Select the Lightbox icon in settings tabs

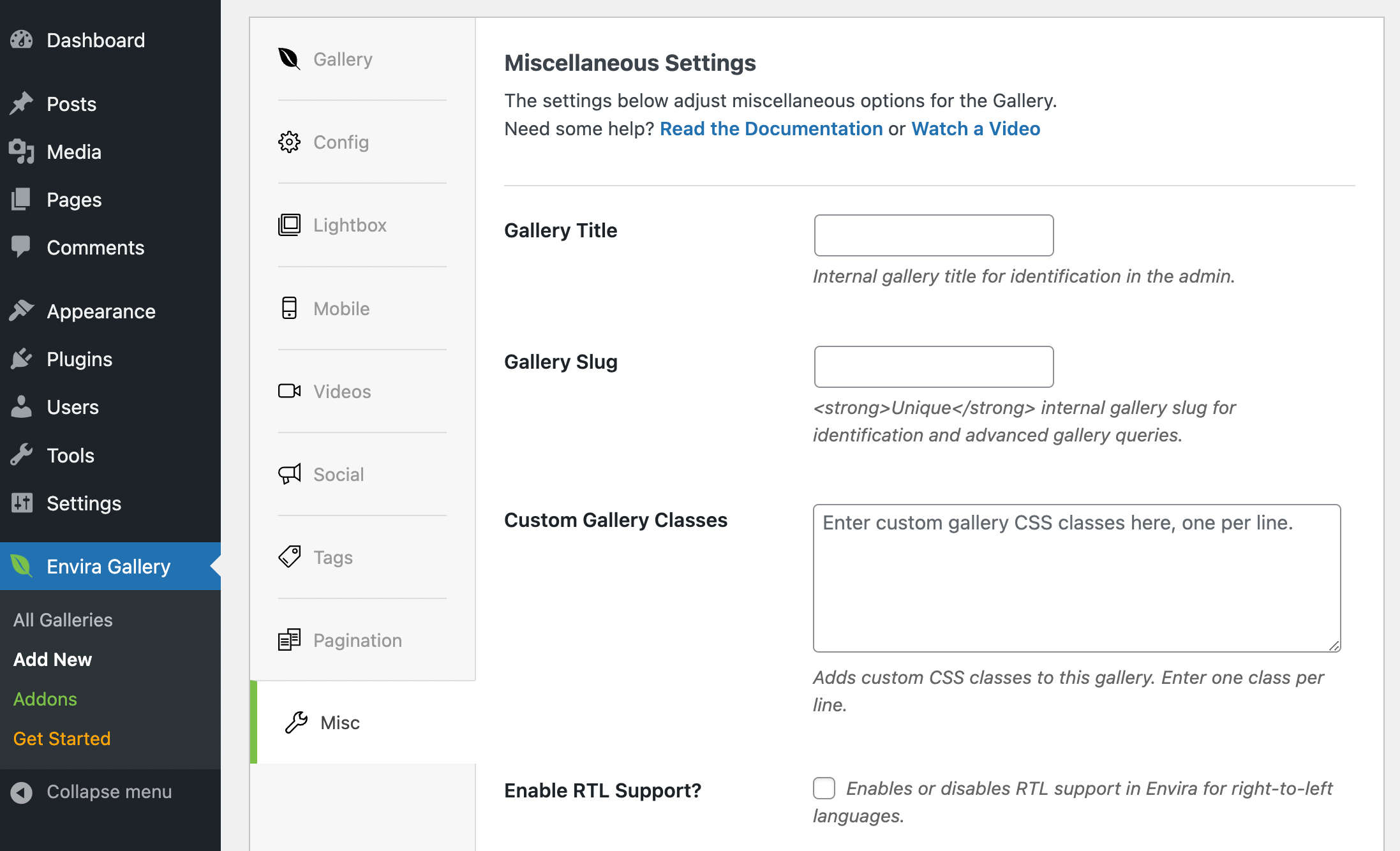click(x=289, y=225)
